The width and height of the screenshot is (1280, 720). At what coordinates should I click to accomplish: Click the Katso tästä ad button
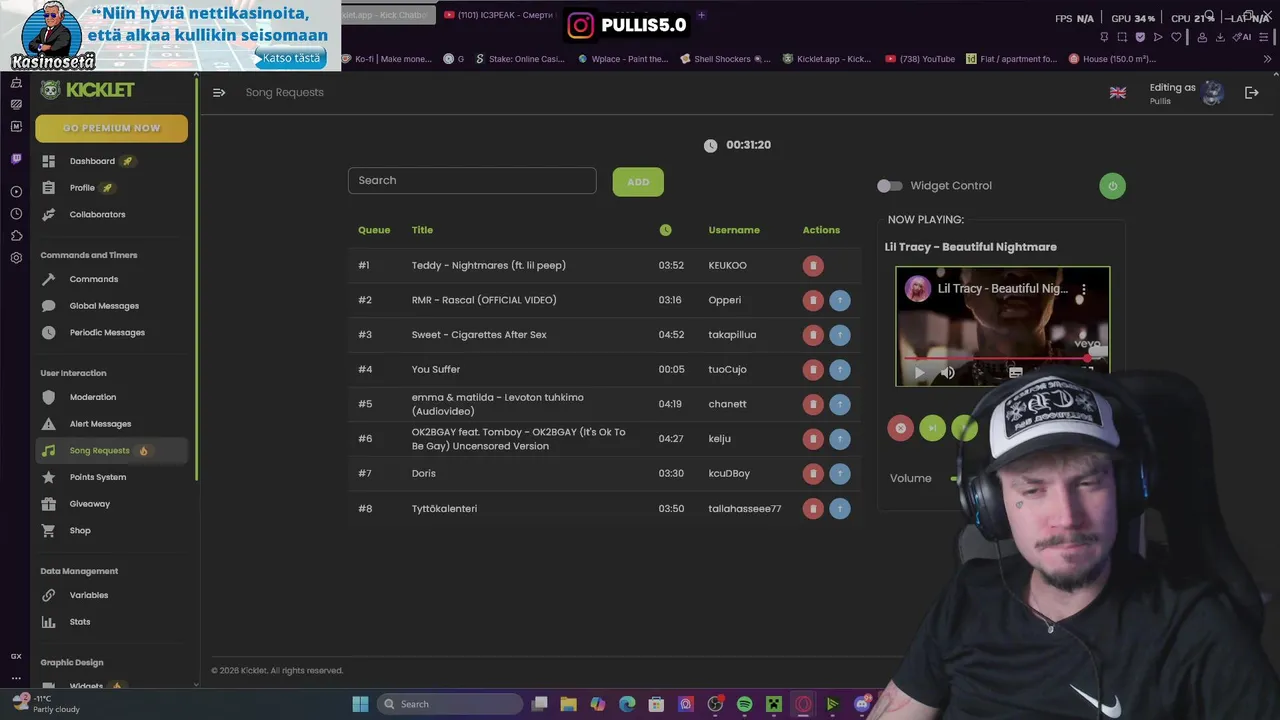291,58
